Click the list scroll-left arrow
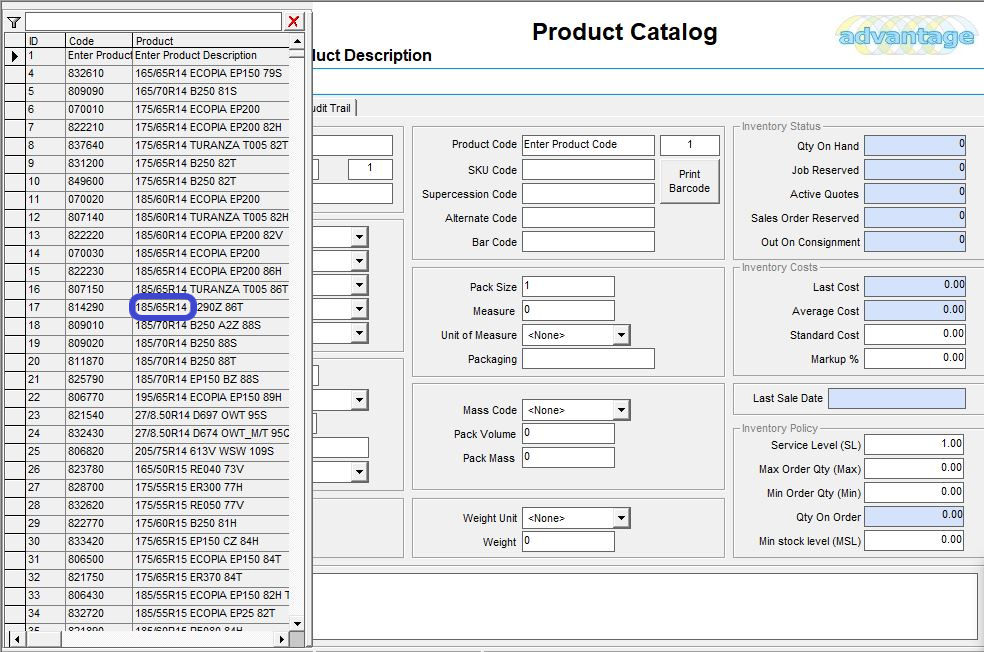The height and width of the screenshot is (652, 984). coord(17,639)
